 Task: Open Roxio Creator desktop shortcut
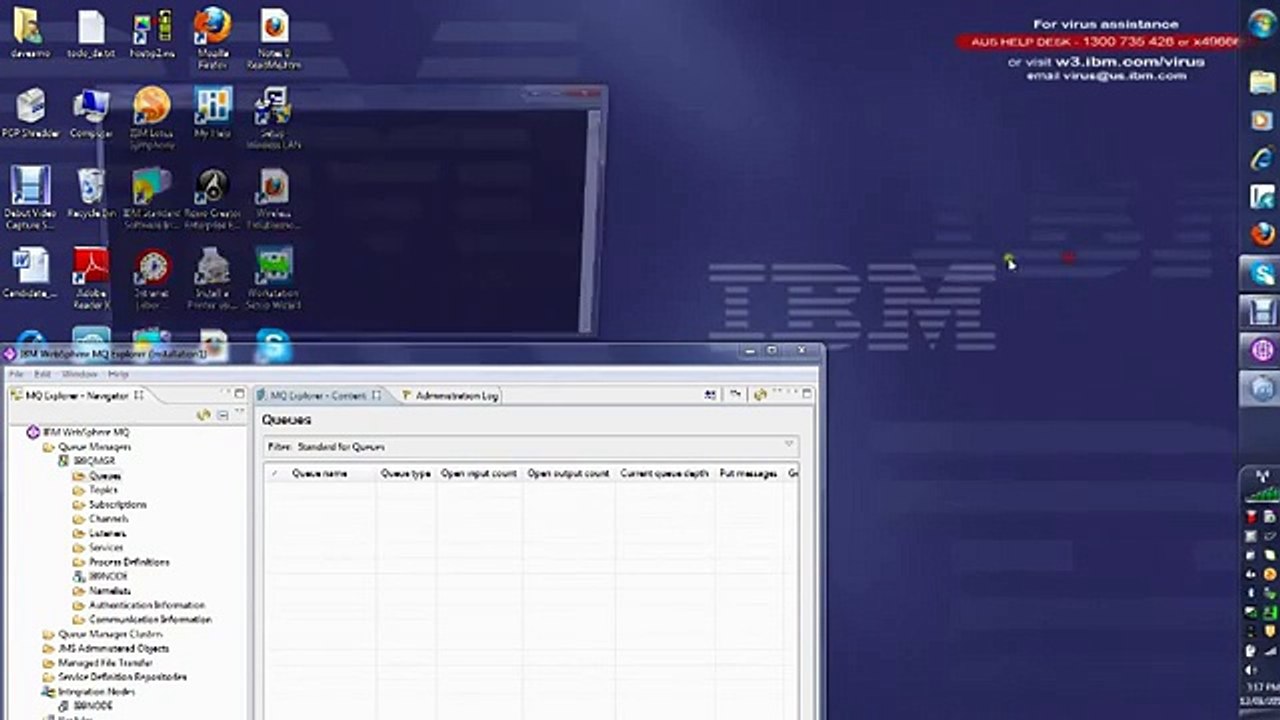tap(212, 198)
